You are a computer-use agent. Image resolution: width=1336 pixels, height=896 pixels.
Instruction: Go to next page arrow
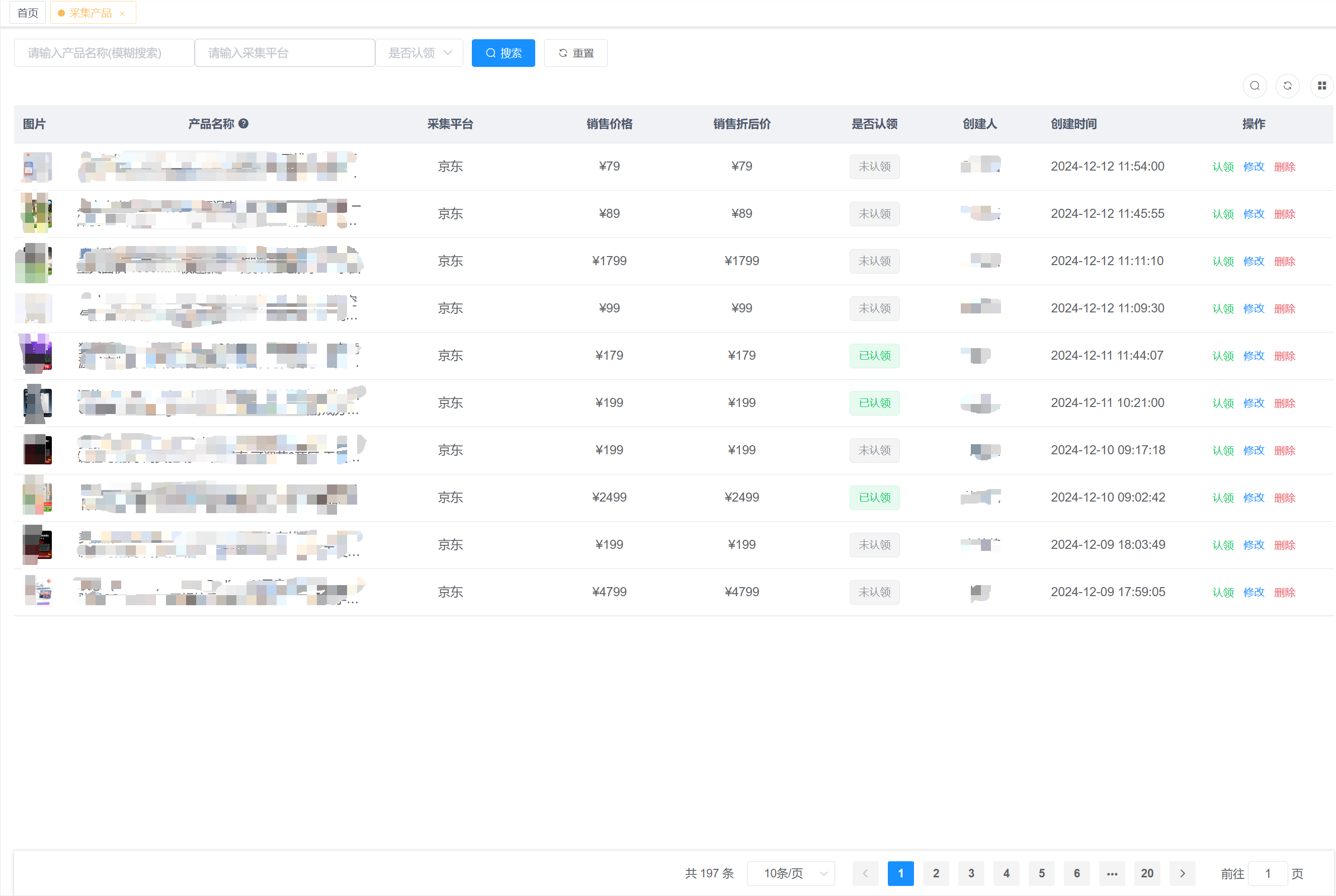tap(1183, 873)
